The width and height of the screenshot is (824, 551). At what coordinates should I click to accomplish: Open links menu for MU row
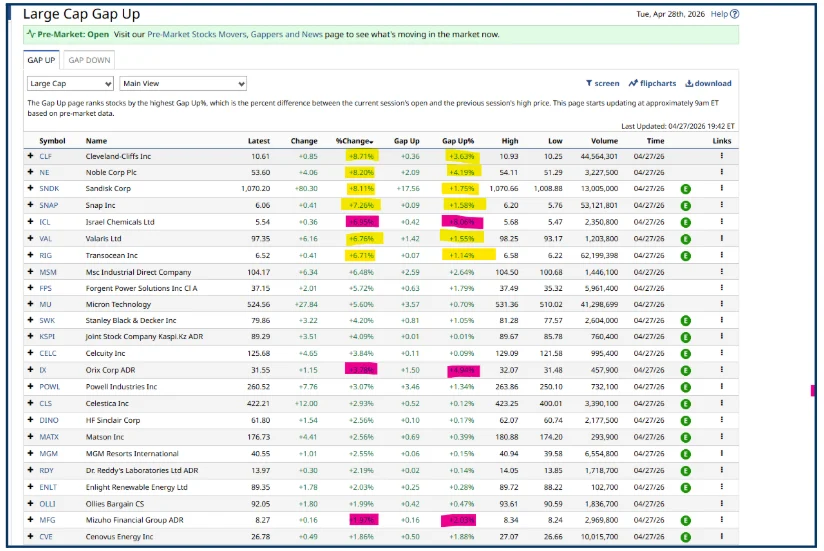pos(722,304)
